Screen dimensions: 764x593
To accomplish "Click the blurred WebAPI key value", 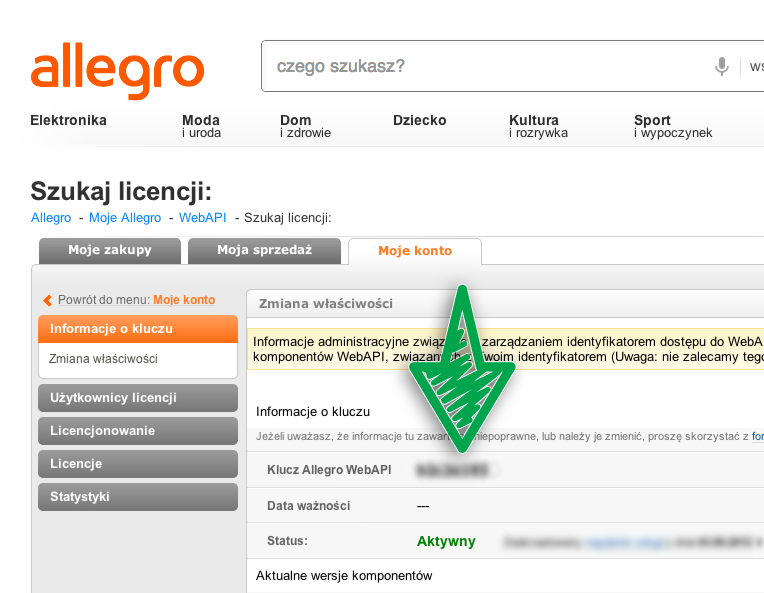I will (x=453, y=470).
